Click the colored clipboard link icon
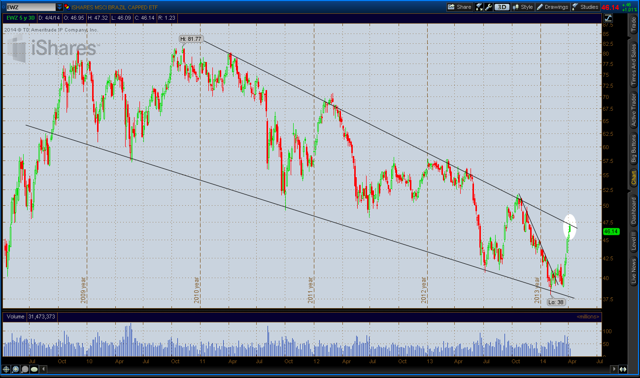The width and height of the screenshot is (640, 378). 67,7
